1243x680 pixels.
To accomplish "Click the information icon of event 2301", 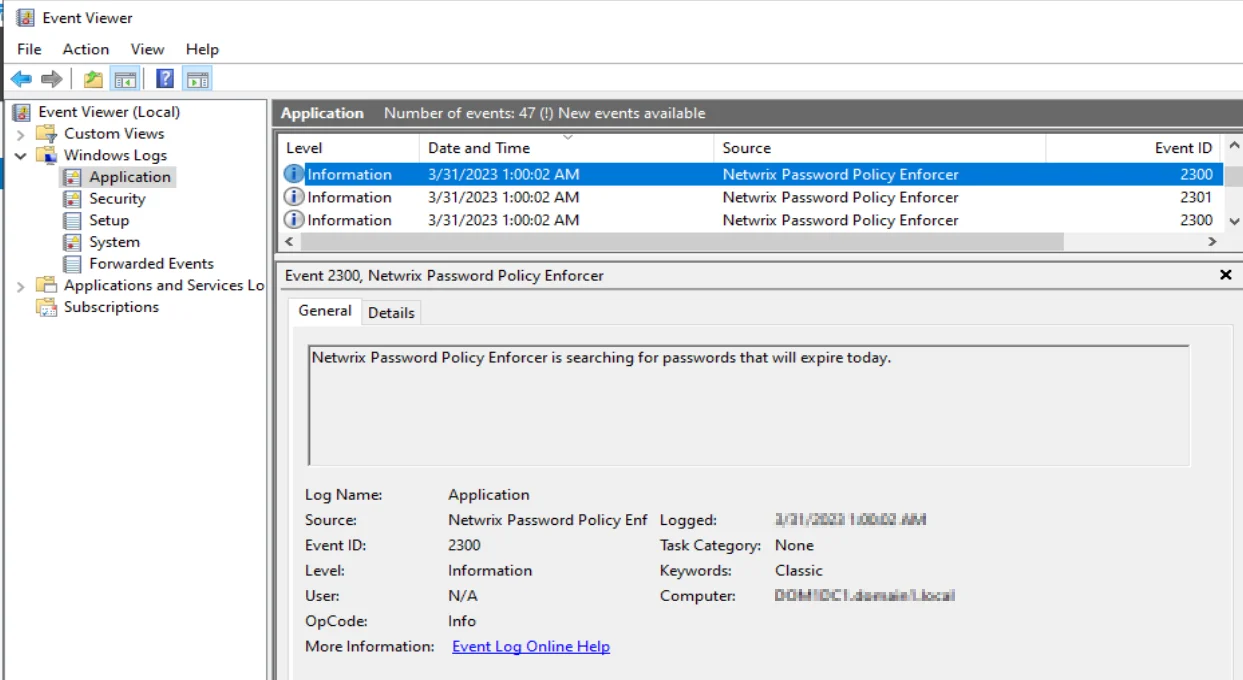I will pyautogui.click(x=294, y=197).
